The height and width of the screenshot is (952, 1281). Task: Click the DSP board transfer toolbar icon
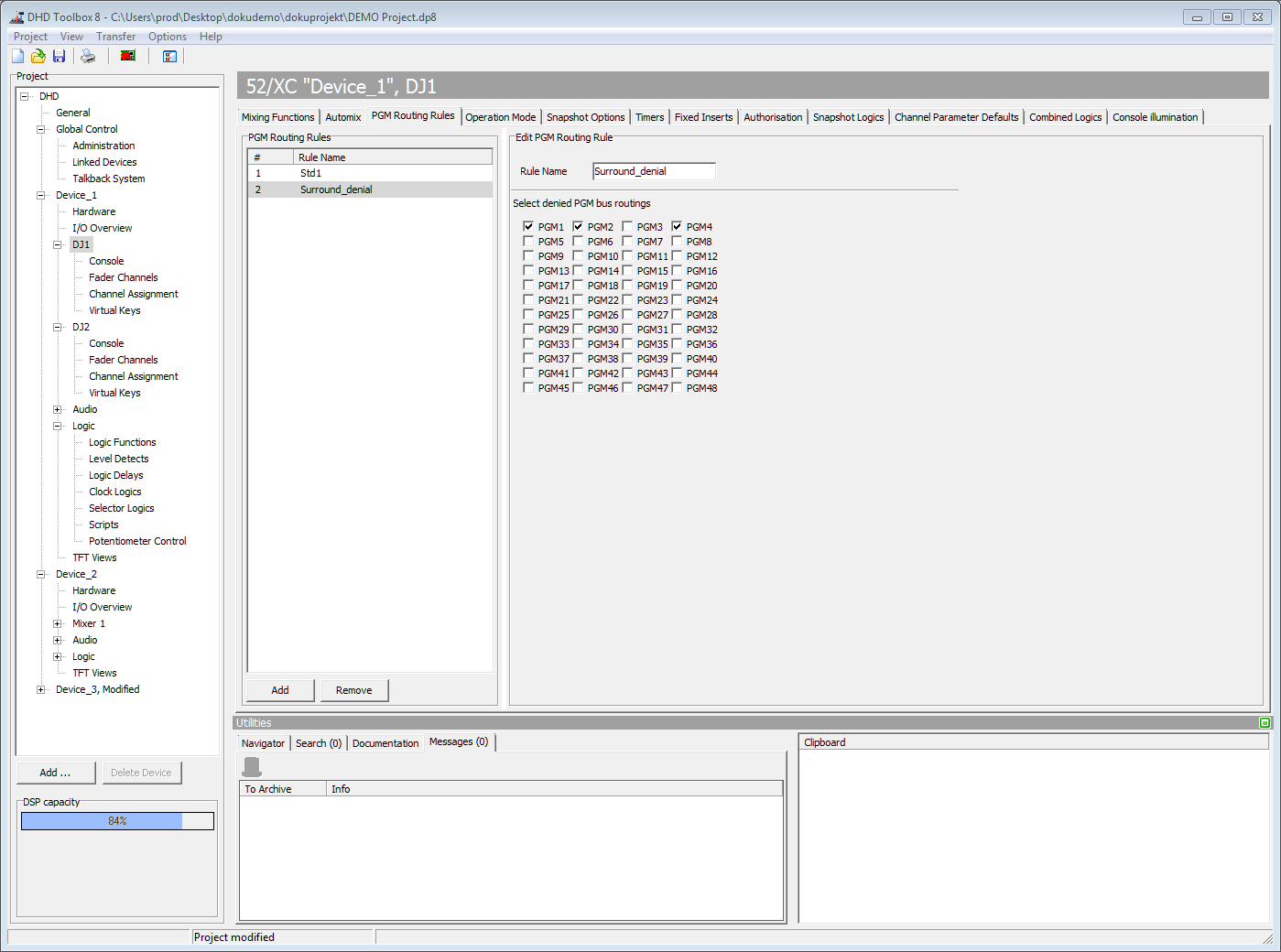coord(127,56)
